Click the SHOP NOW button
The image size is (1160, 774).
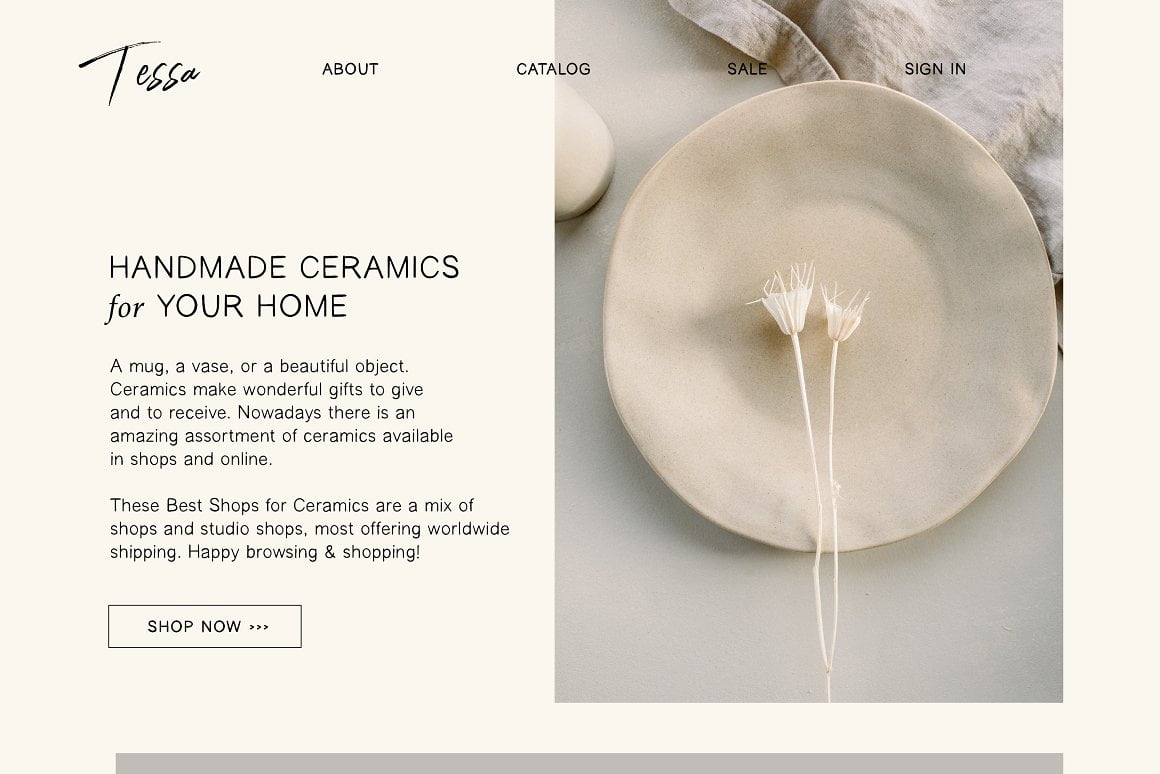click(205, 627)
